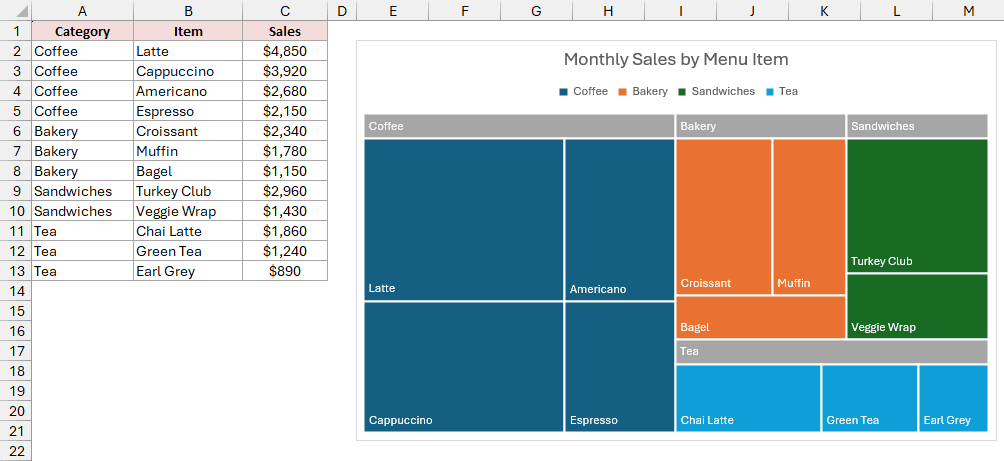This screenshot has width=1004, height=461.
Task: Click the $2,340 sales cell
Action: [285, 131]
